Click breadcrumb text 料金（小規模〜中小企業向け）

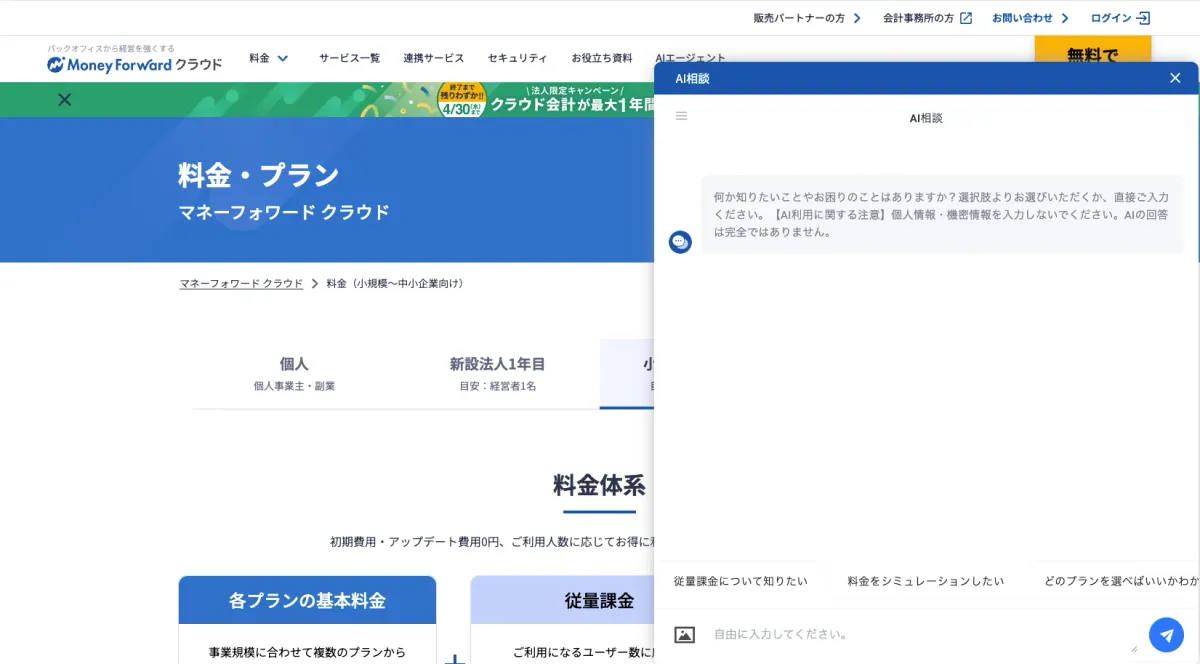[395, 283]
